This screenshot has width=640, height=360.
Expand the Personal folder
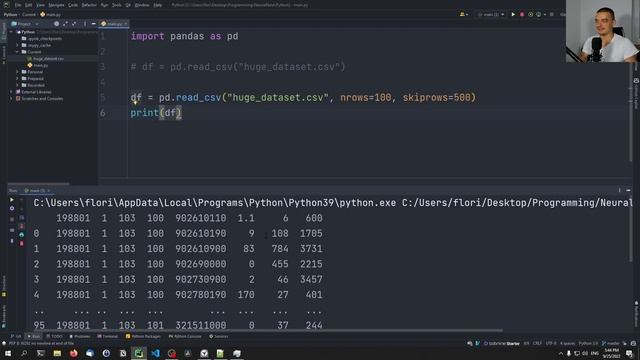pyautogui.click(x=18, y=72)
